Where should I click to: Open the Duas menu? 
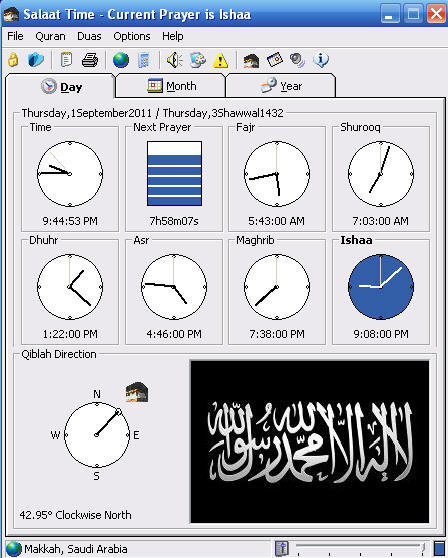click(x=89, y=36)
